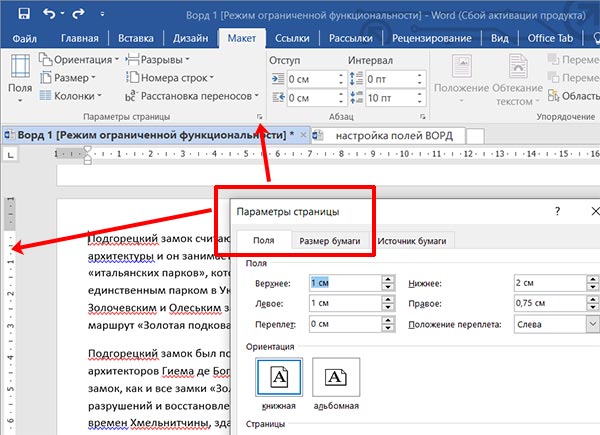Click the left indent marker on the ruler
Image resolution: width=600 pixels, height=435 pixels.
(x=88, y=159)
